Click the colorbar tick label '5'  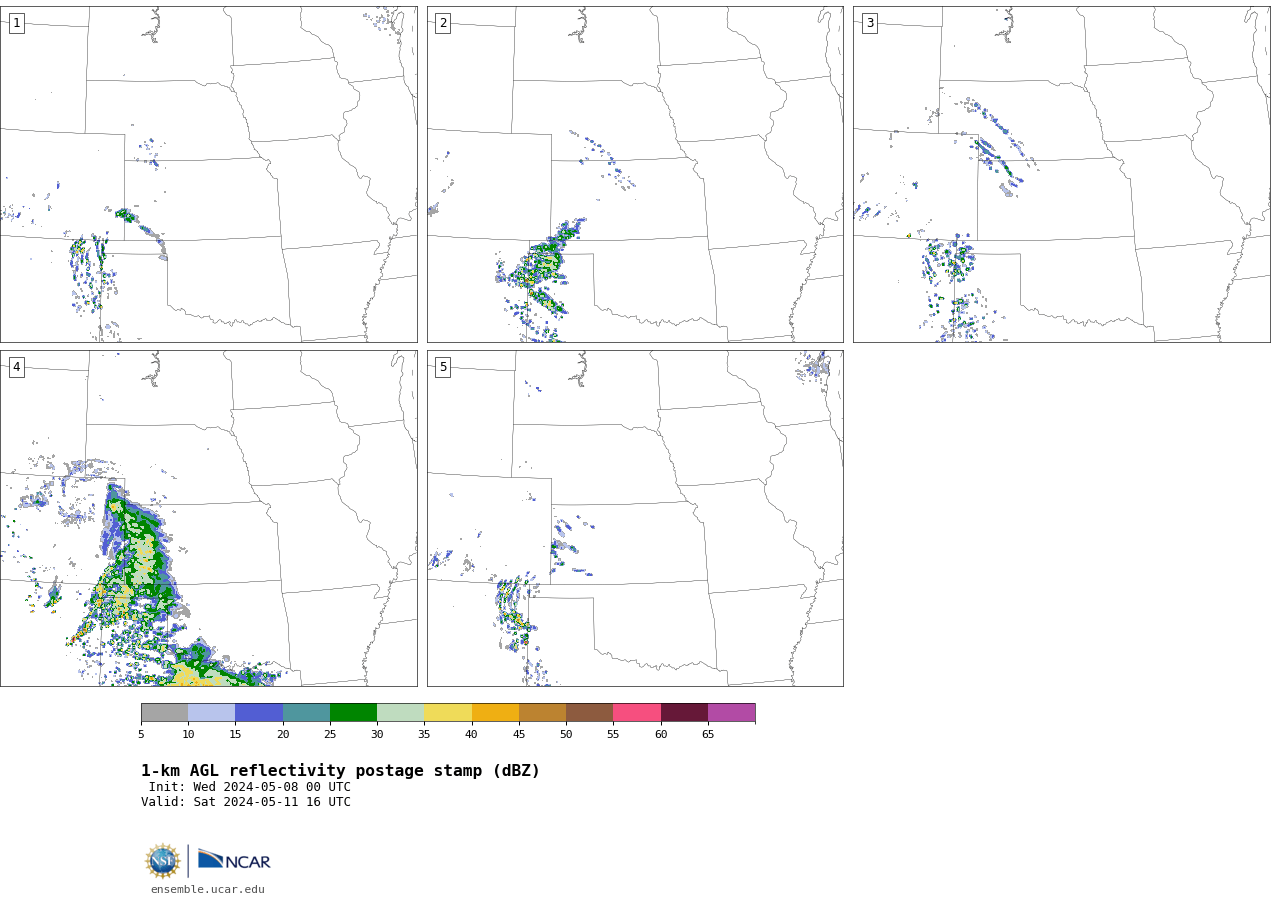point(141,735)
